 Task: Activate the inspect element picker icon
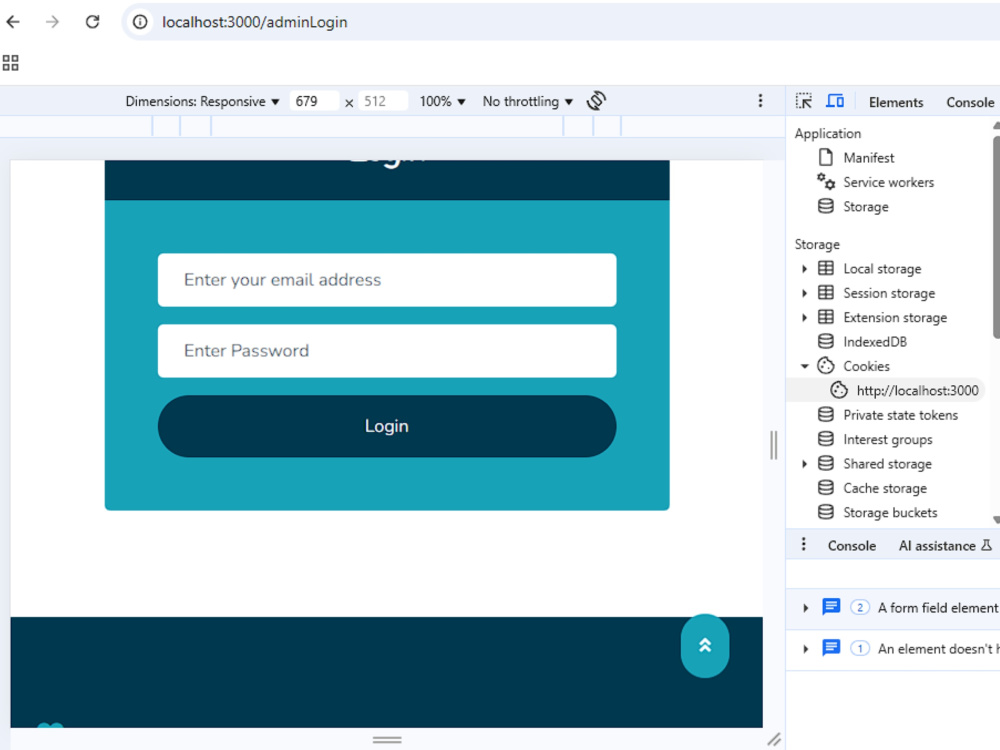click(x=804, y=101)
